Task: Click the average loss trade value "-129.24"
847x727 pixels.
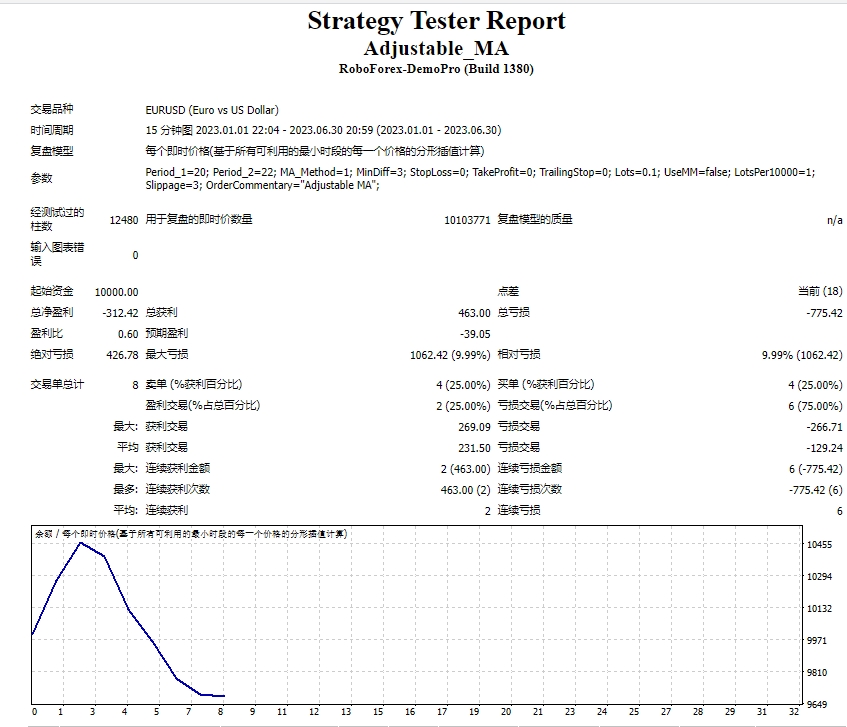Action: click(x=824, y=448)
